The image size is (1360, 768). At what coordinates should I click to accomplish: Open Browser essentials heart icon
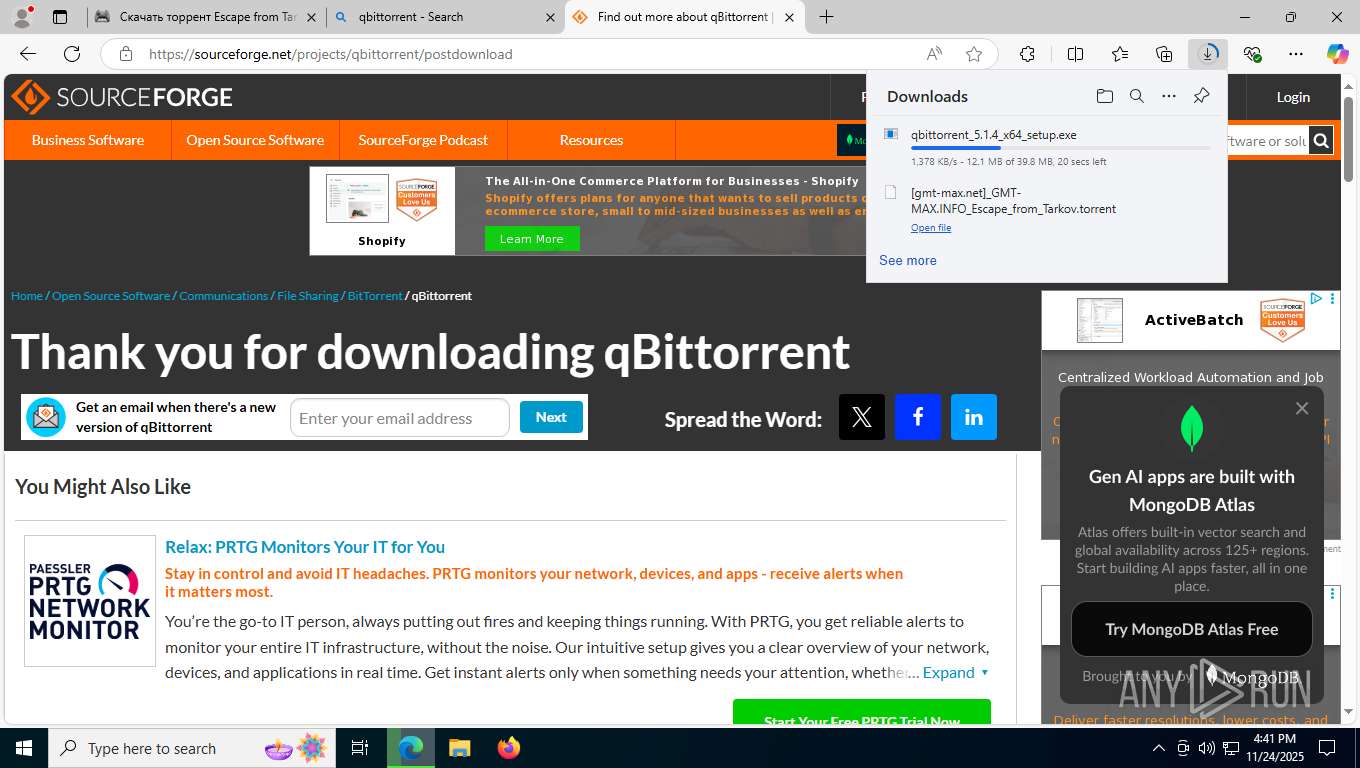(x=1252, y=54)
